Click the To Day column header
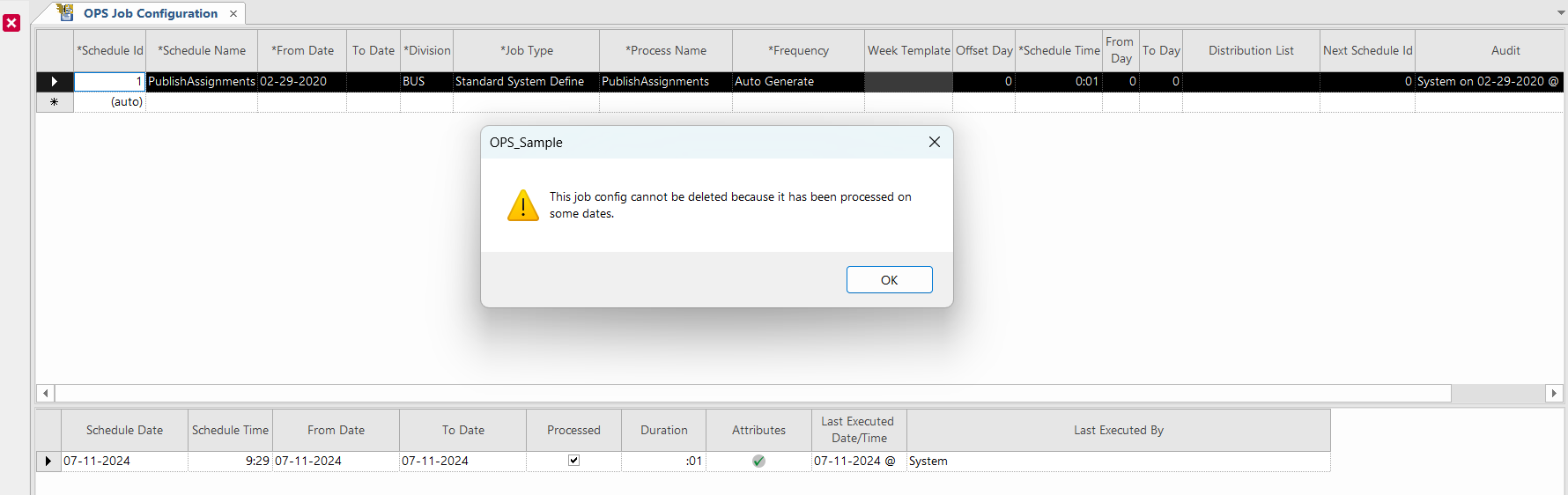The height and width of the screenshot is (495, 1568). point(1161,50)
